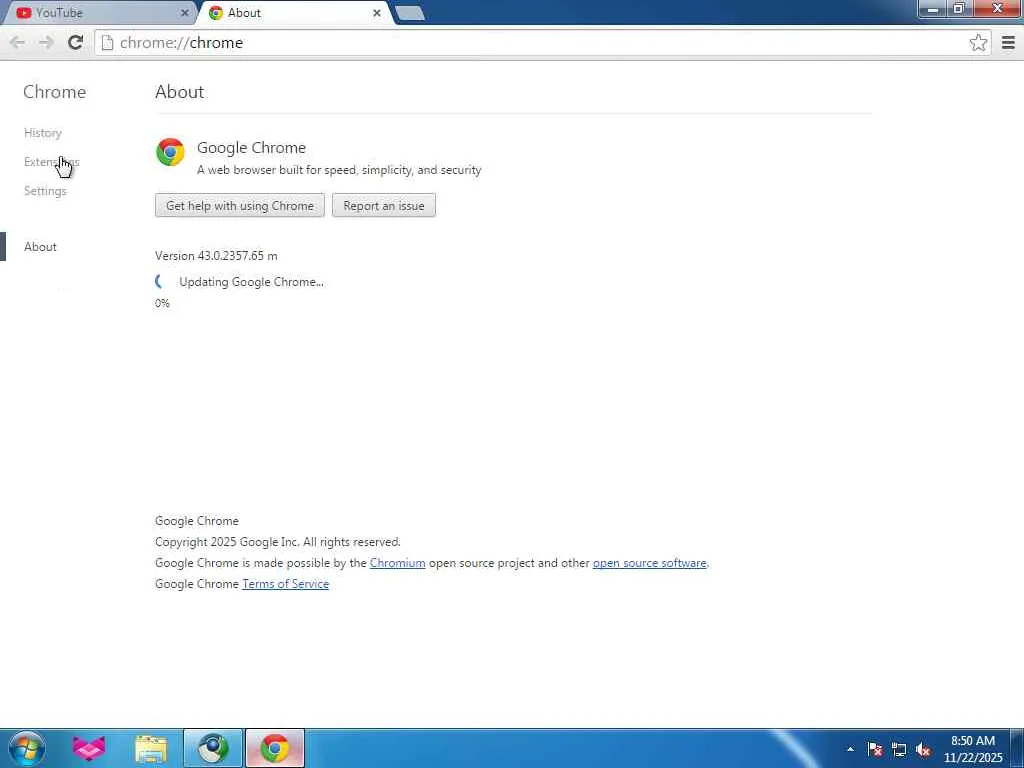Open the Chrome hamburger menu
Viewport: 1024px width, 768px height.
(1008, 43)
